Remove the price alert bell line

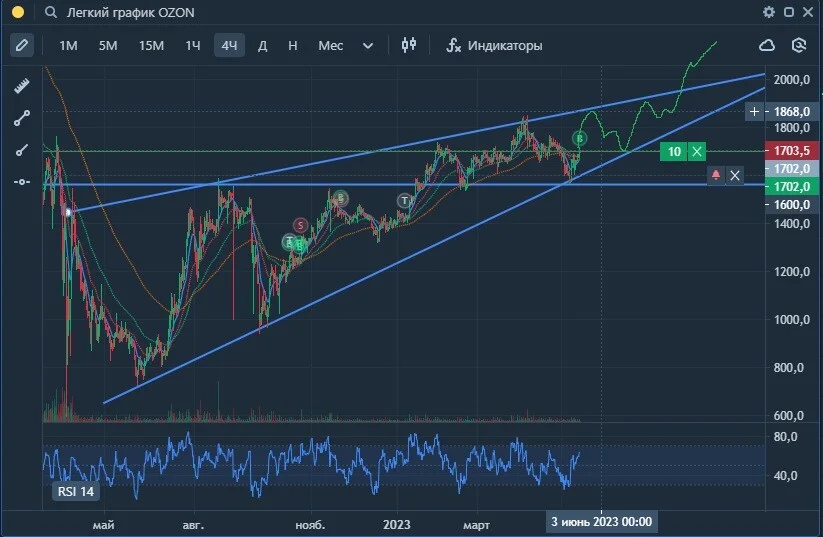click(x=735, y=175)
